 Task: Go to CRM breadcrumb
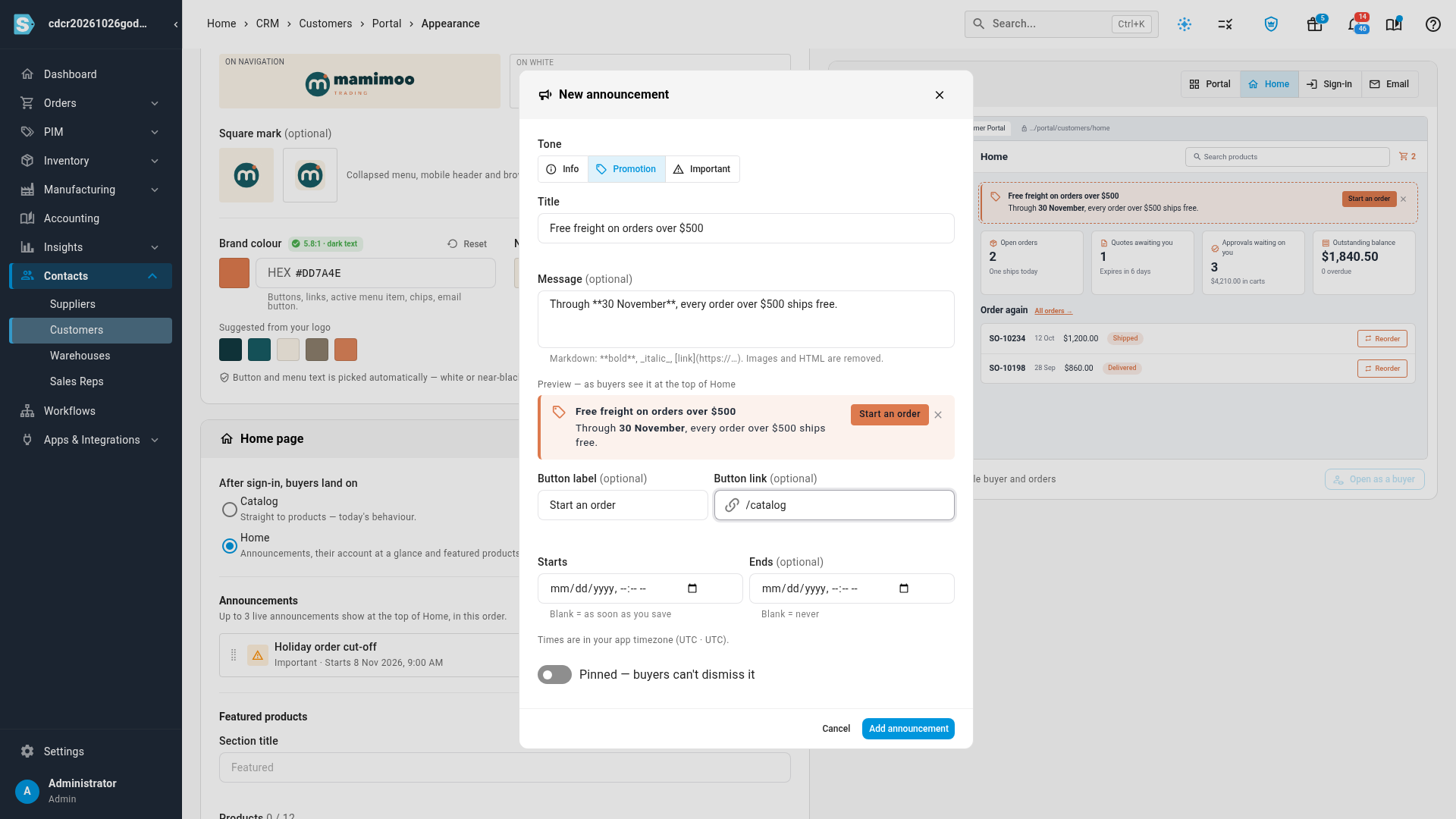[268, 24]
